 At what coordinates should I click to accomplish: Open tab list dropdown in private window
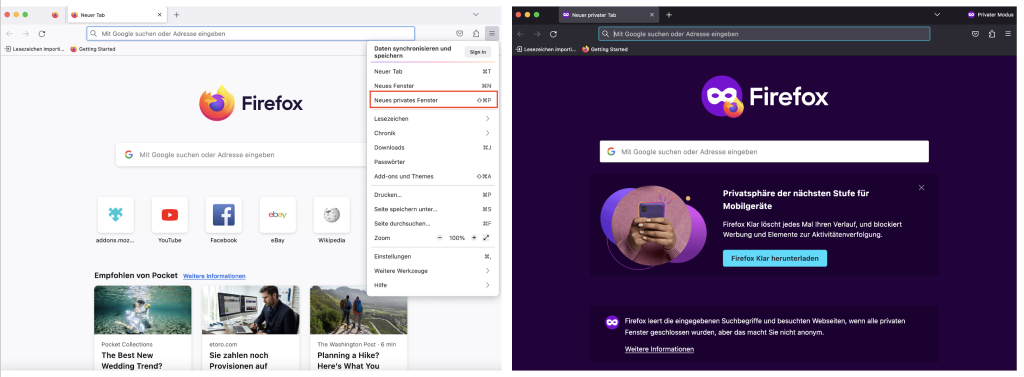point(937,14)
